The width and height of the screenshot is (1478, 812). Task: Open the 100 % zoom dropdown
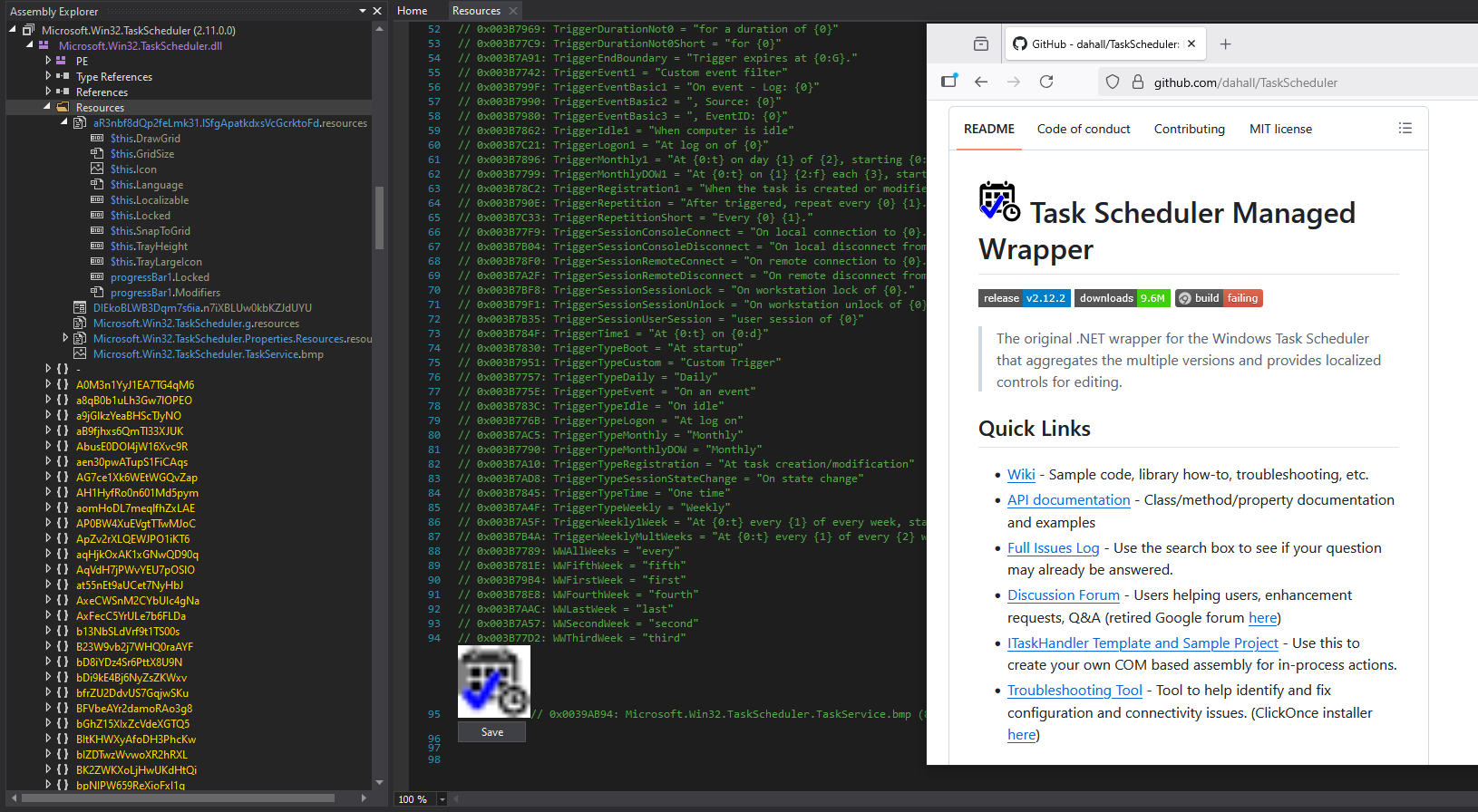(x=442, y=799)
